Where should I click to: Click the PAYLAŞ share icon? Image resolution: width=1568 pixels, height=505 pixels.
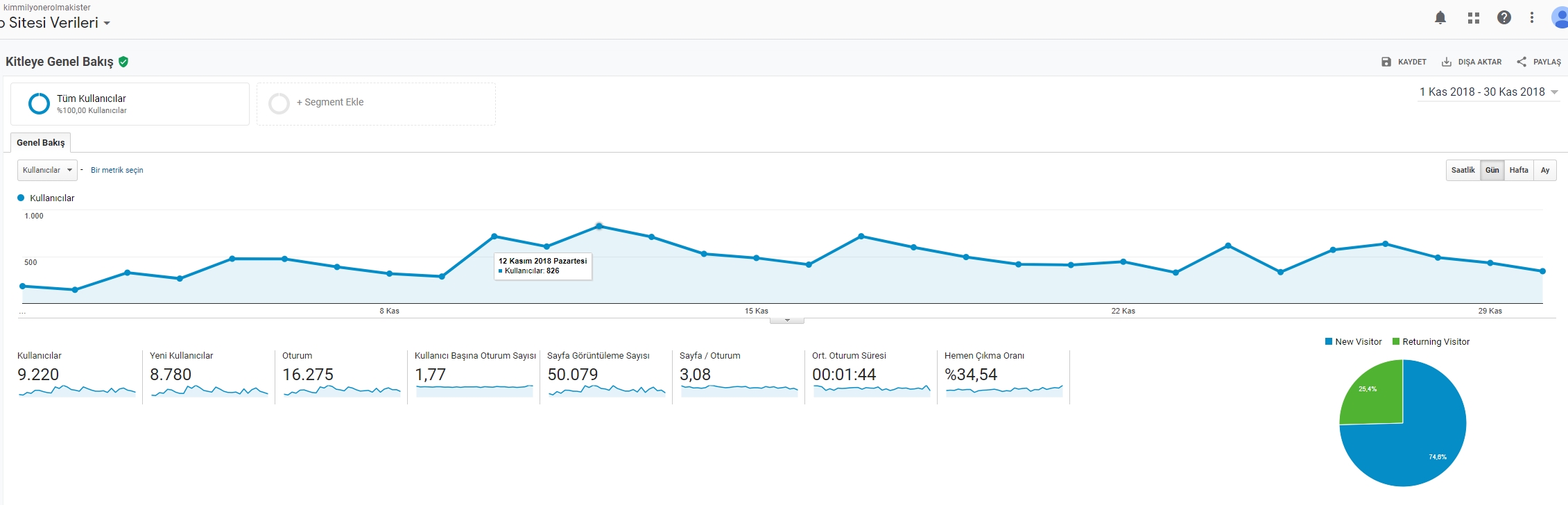point(1522,62)
